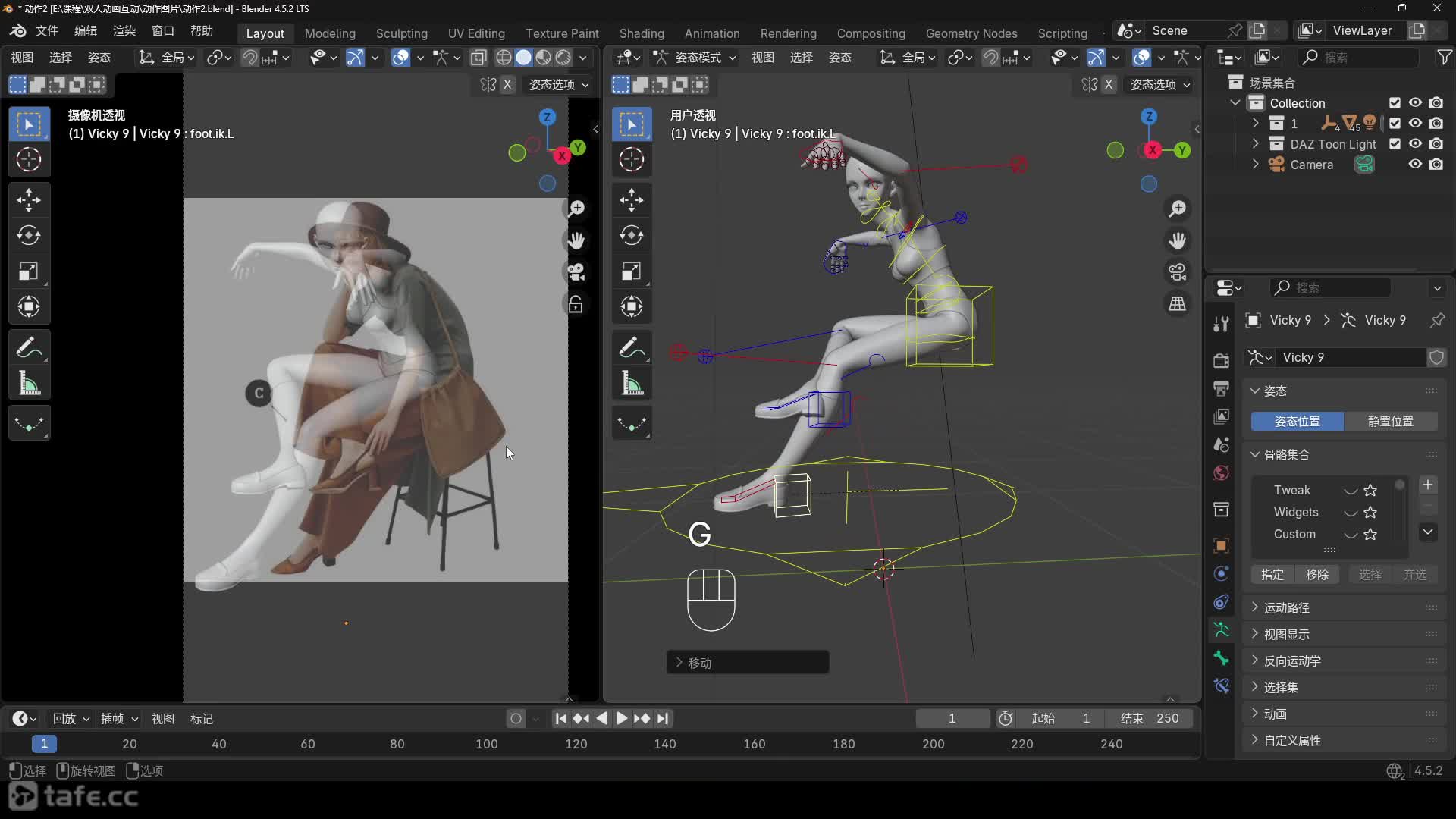Hide DAZ Toon Light in viewport
This screenshot has width=1456, height=819.
click(1415, 143)
